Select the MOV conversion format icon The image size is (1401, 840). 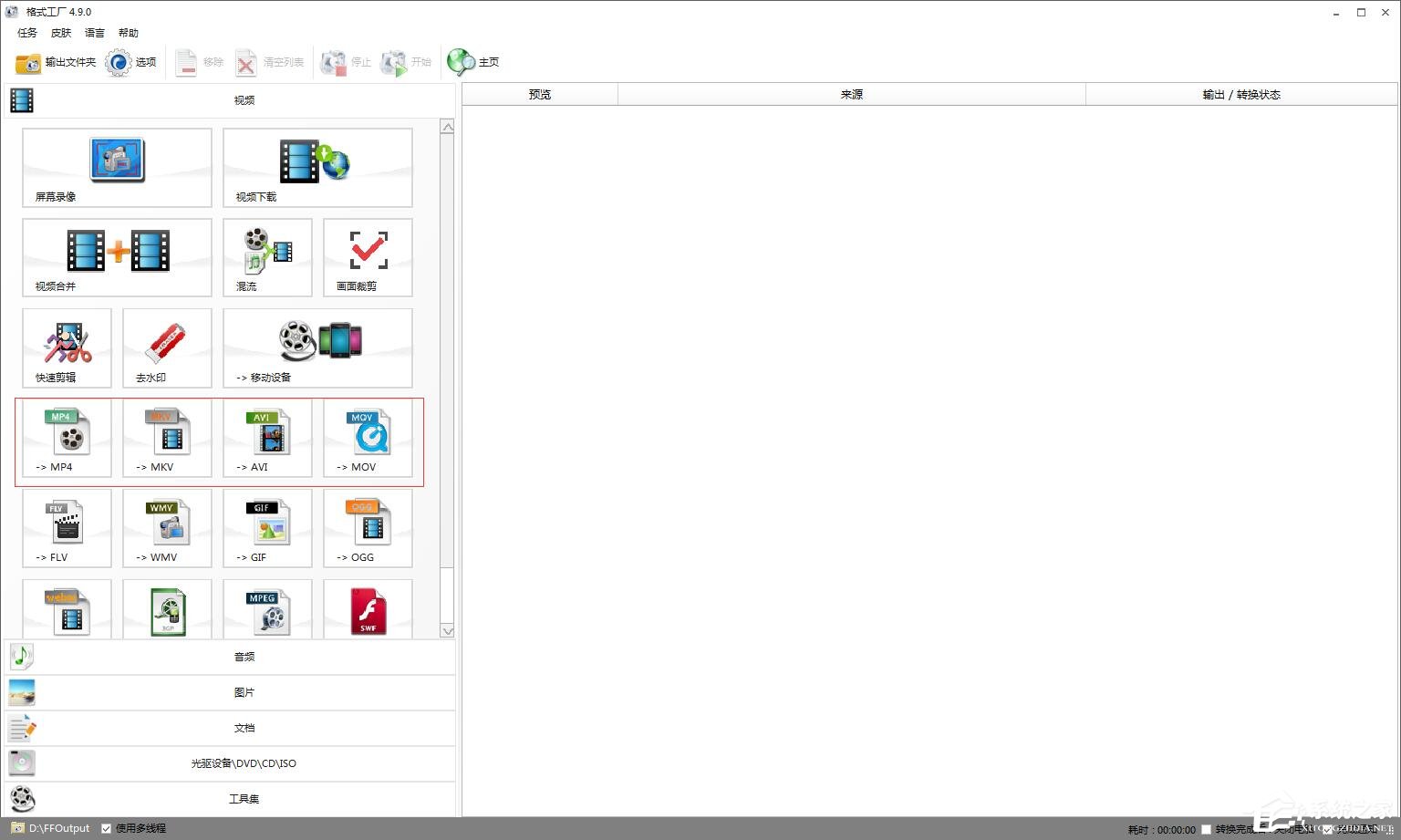[368, 438]
